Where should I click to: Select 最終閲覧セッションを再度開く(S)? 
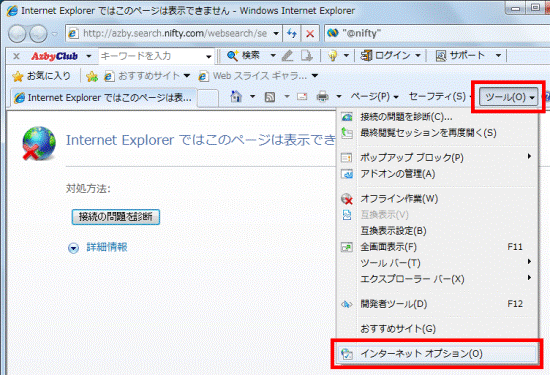[x=437, y=133]
